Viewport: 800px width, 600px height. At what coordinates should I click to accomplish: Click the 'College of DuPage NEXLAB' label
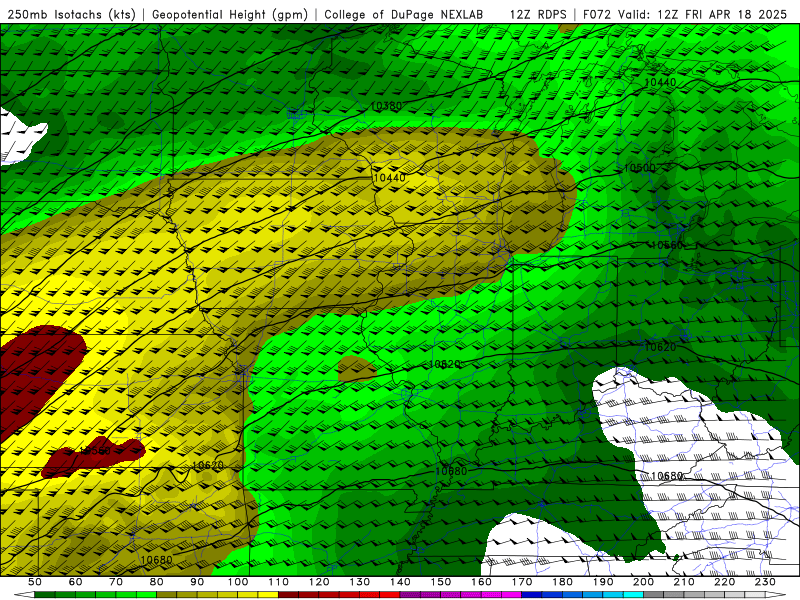(404, 14)
